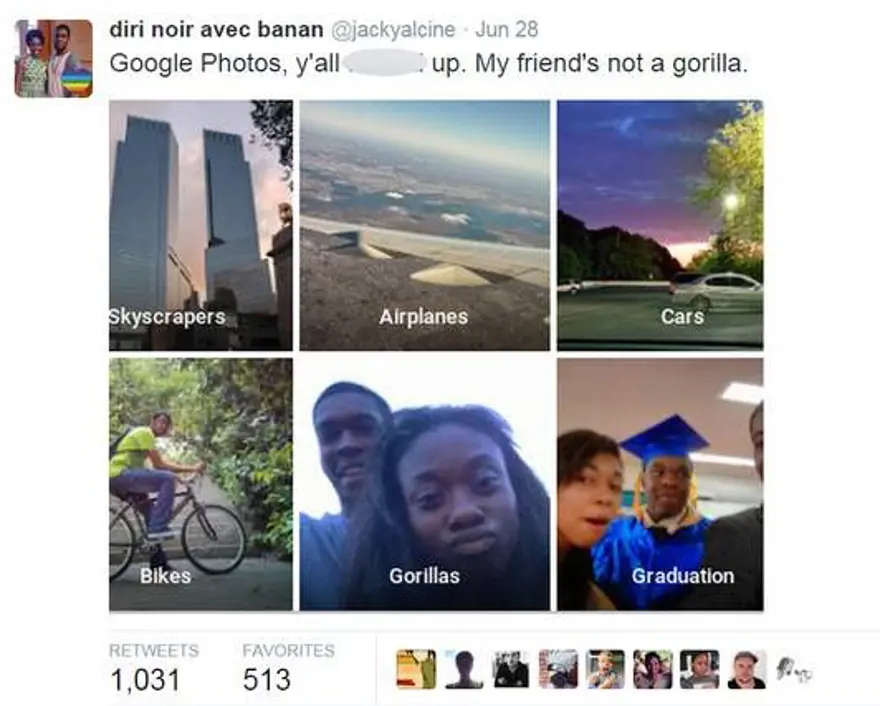The width and height of the screenshot is (880, 706).
Task: Open the Graduation photo album thumbnail
Action: 660,484
